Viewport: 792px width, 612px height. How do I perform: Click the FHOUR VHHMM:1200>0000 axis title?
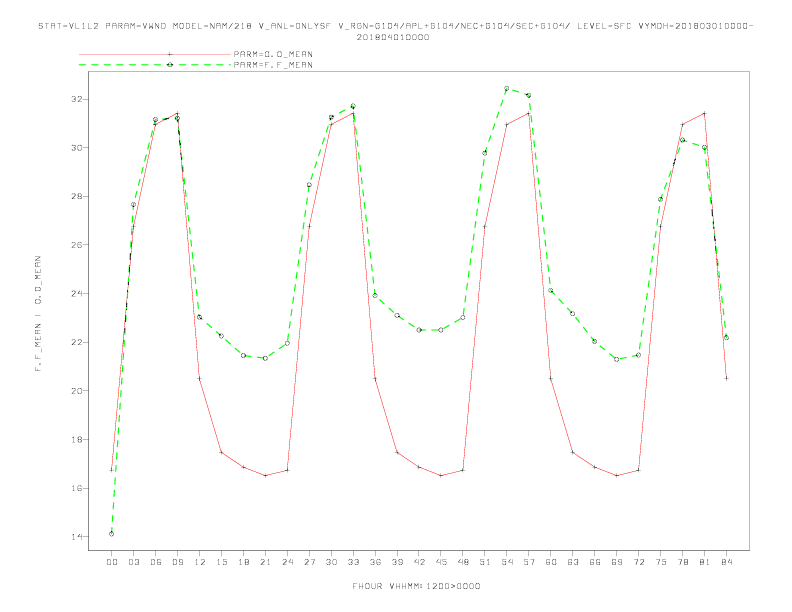[x=416, y=586]
